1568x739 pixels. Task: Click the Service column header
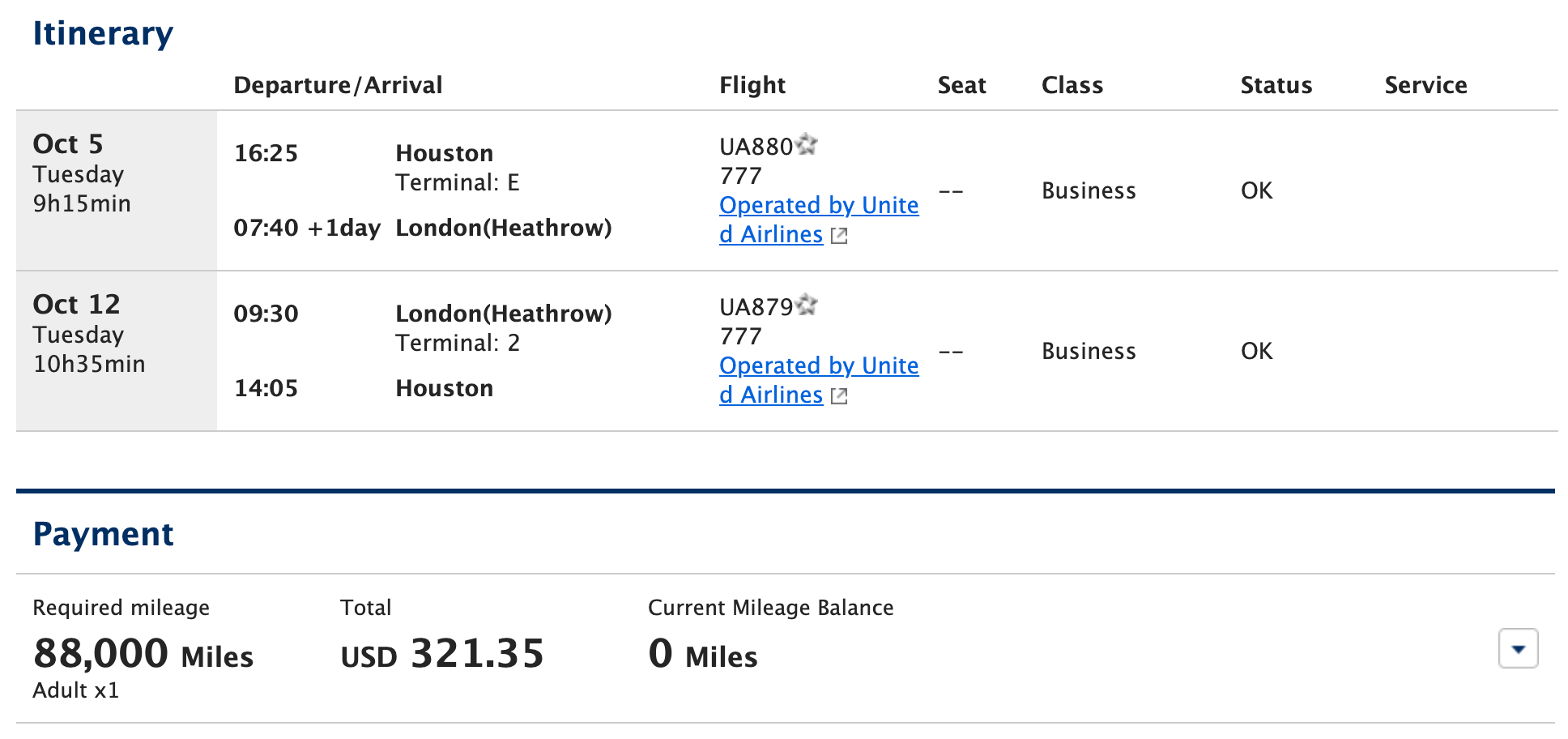click(1425, 85)
